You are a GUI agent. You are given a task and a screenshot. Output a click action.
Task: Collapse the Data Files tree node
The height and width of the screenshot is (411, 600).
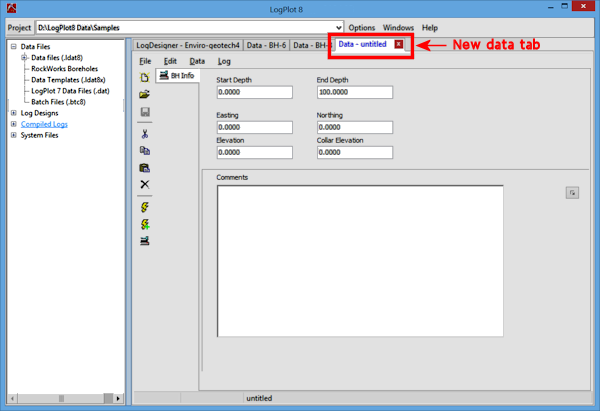point(13,47)
